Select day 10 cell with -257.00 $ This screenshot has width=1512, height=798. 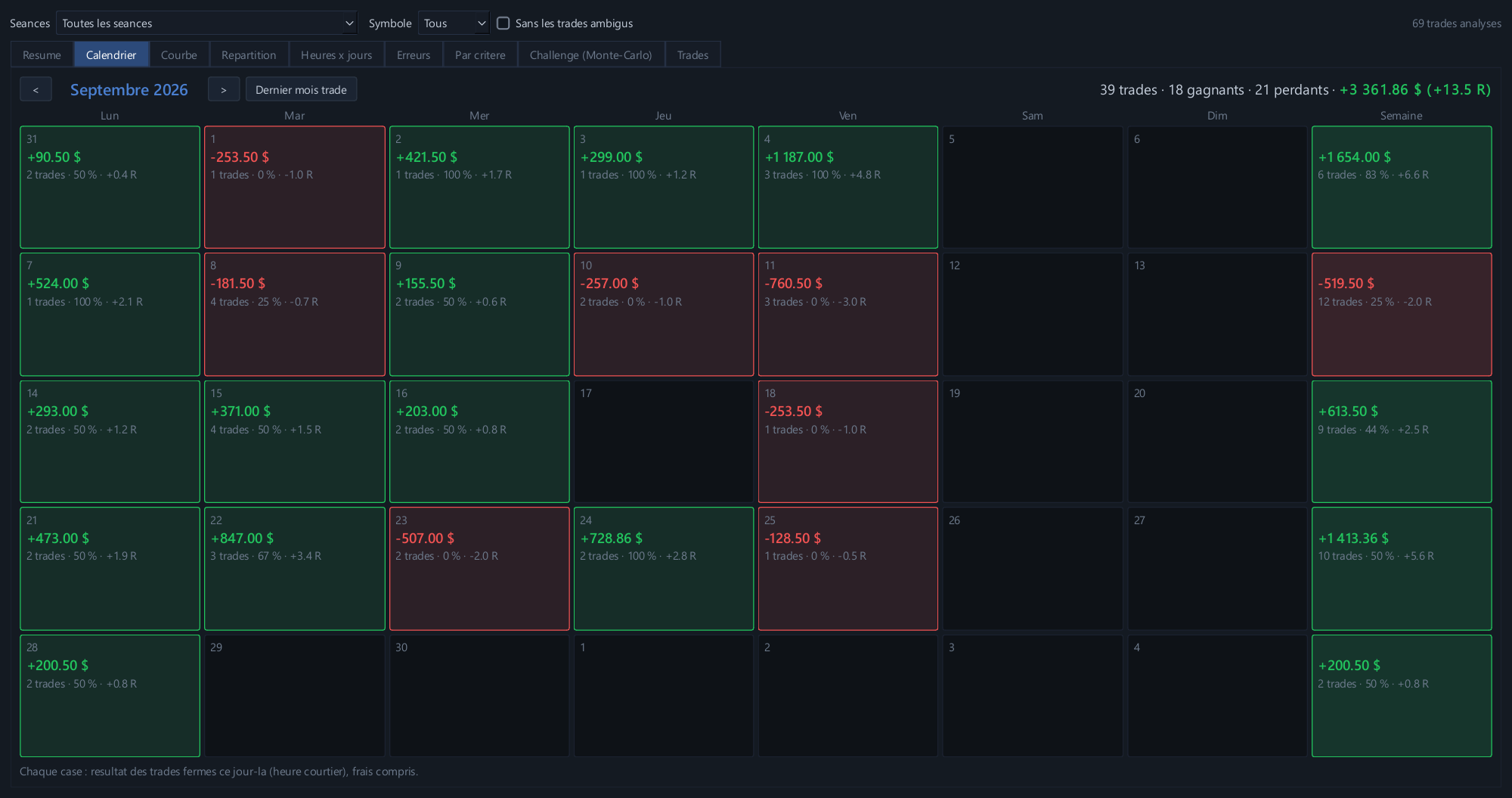[664, 314]
